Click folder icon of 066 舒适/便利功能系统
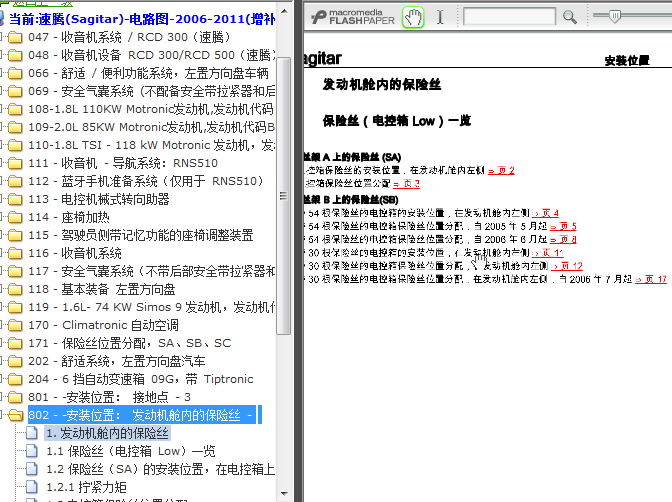672x502 pixels. pyautogui.click(x=15, y=74)
